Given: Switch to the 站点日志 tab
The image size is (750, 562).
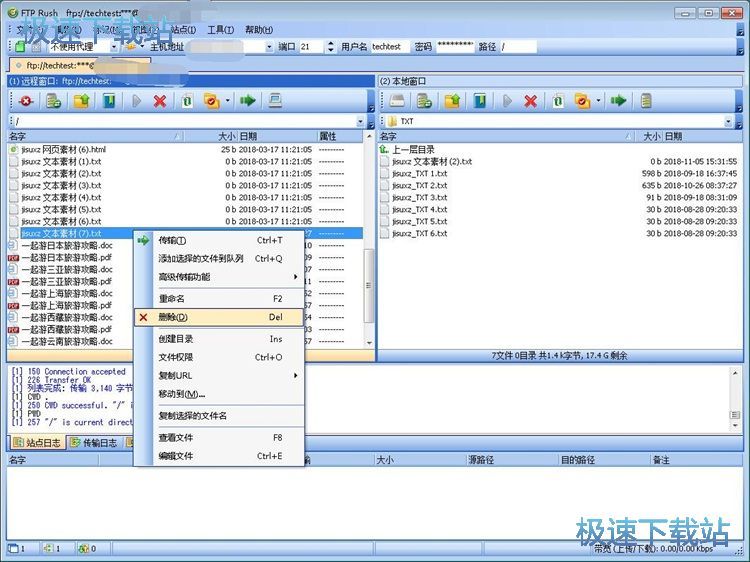Looking at the screenshot, I should tap(37, 443).
